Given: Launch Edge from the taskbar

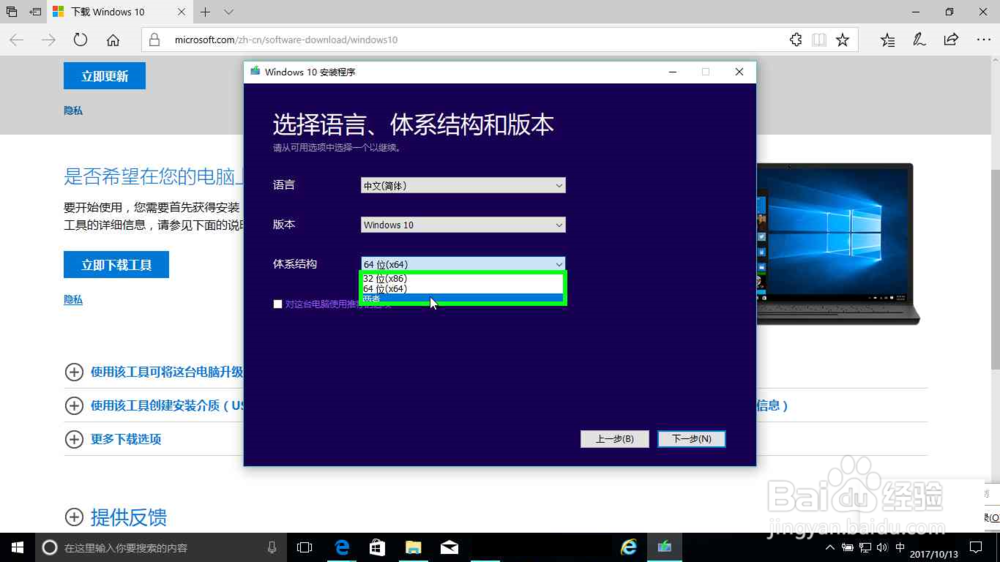Looking at the screenshot, I should point(342,547).
